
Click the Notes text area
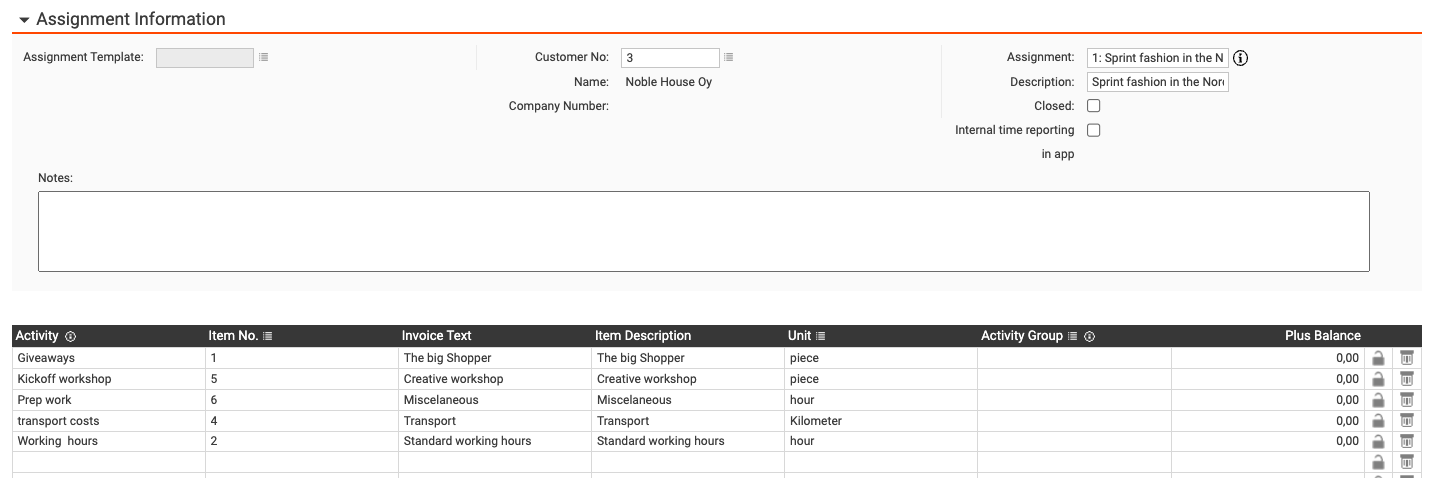coord(703,231)
